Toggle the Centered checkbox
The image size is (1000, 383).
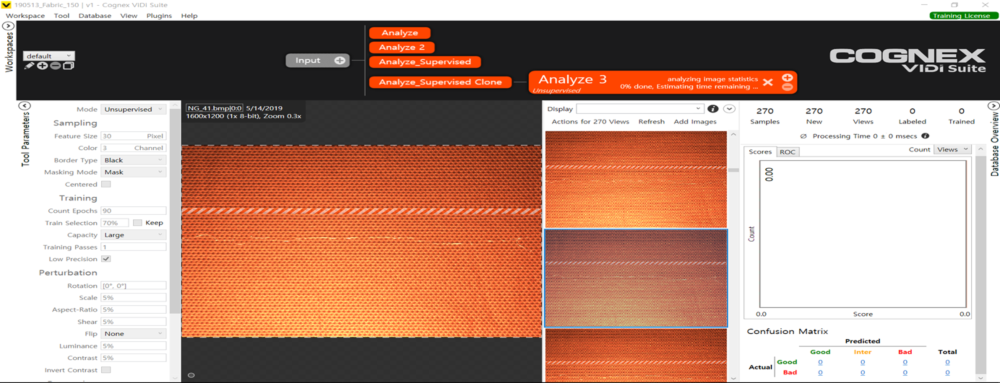[106, 184]
